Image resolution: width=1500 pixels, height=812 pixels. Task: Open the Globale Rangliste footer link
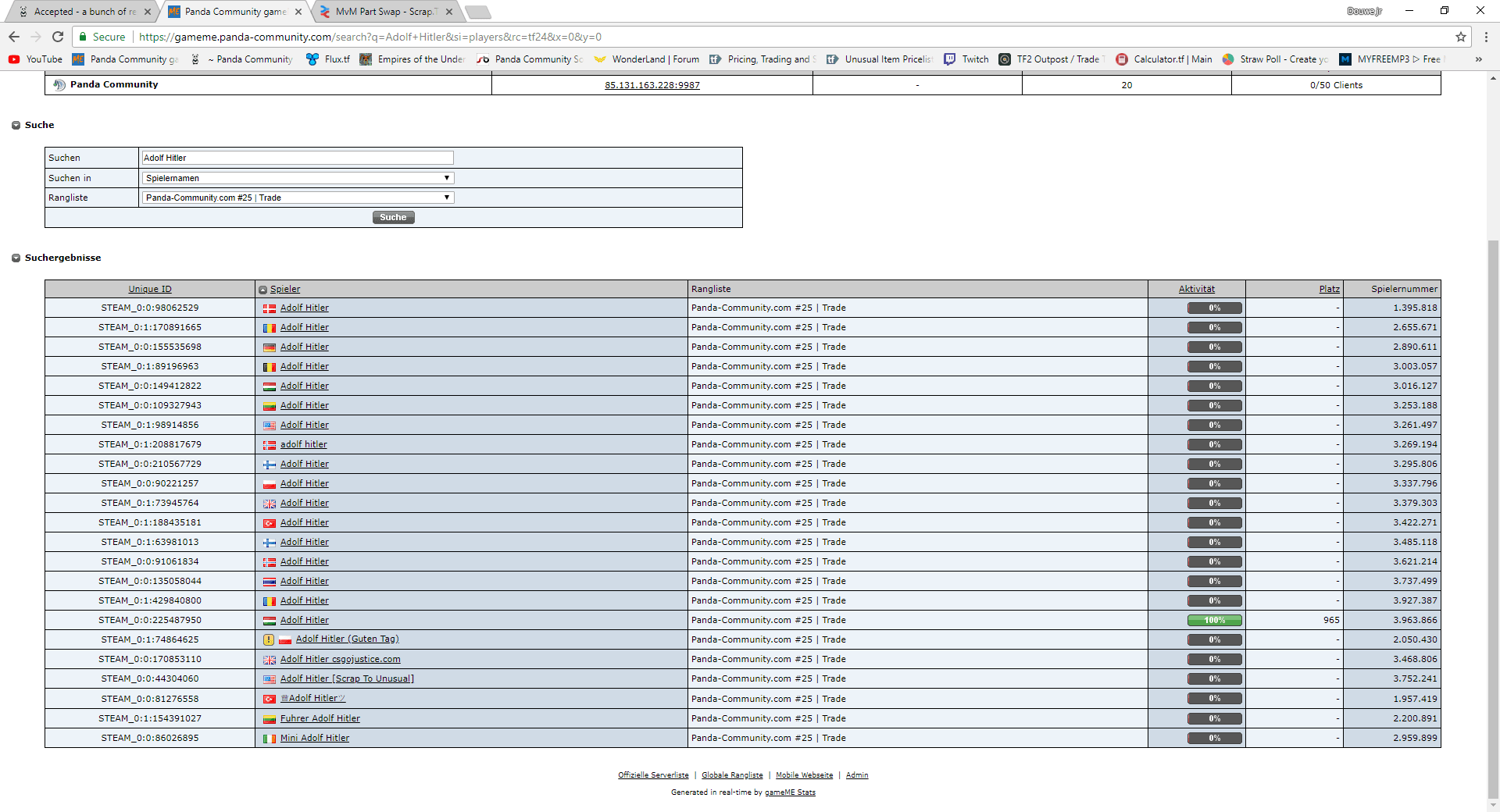click(x=732, y=775)
